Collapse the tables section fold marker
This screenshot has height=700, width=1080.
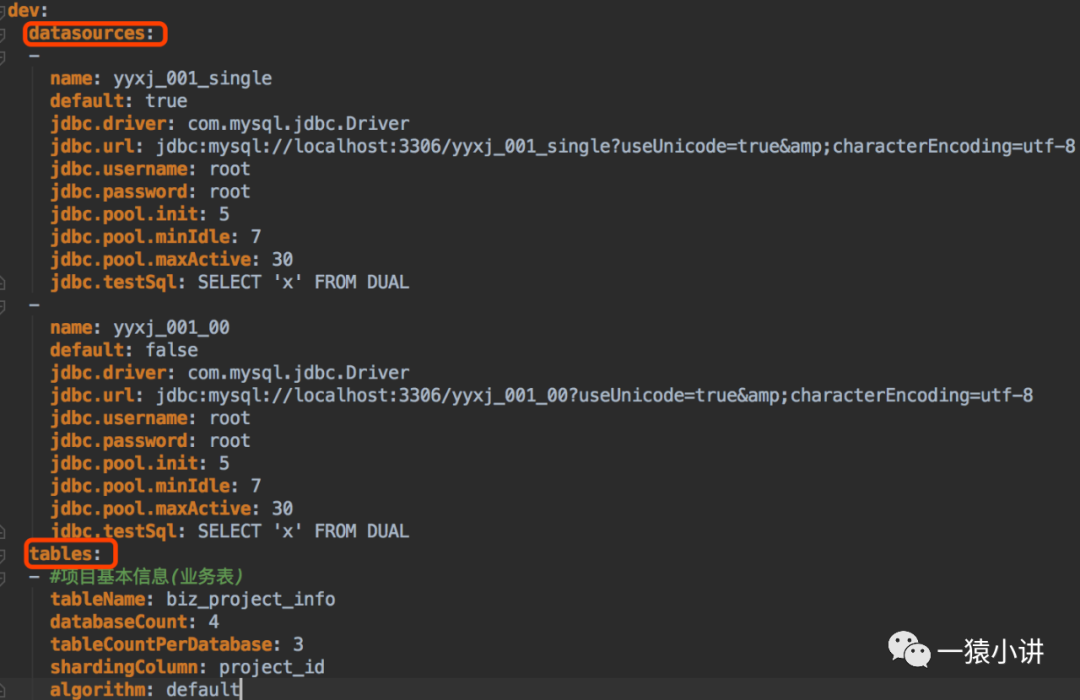tap(3, 555)
